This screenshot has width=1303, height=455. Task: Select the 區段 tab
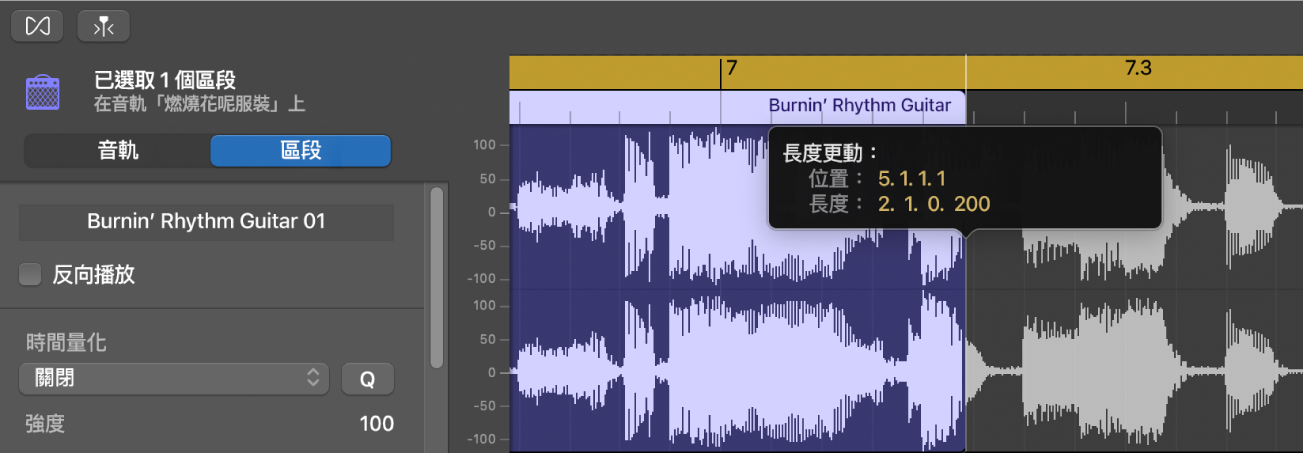coord(300,150)
